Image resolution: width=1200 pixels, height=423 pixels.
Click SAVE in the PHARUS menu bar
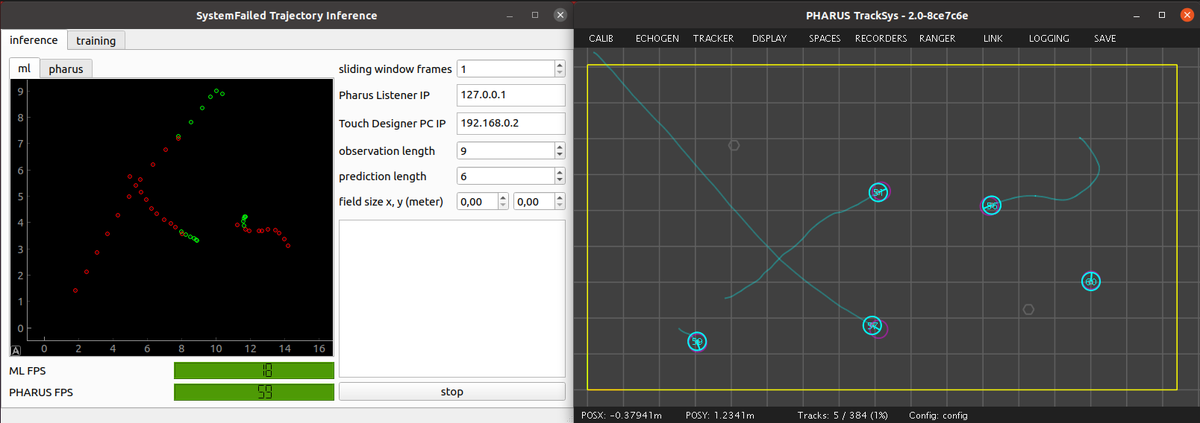(1105, 38)
